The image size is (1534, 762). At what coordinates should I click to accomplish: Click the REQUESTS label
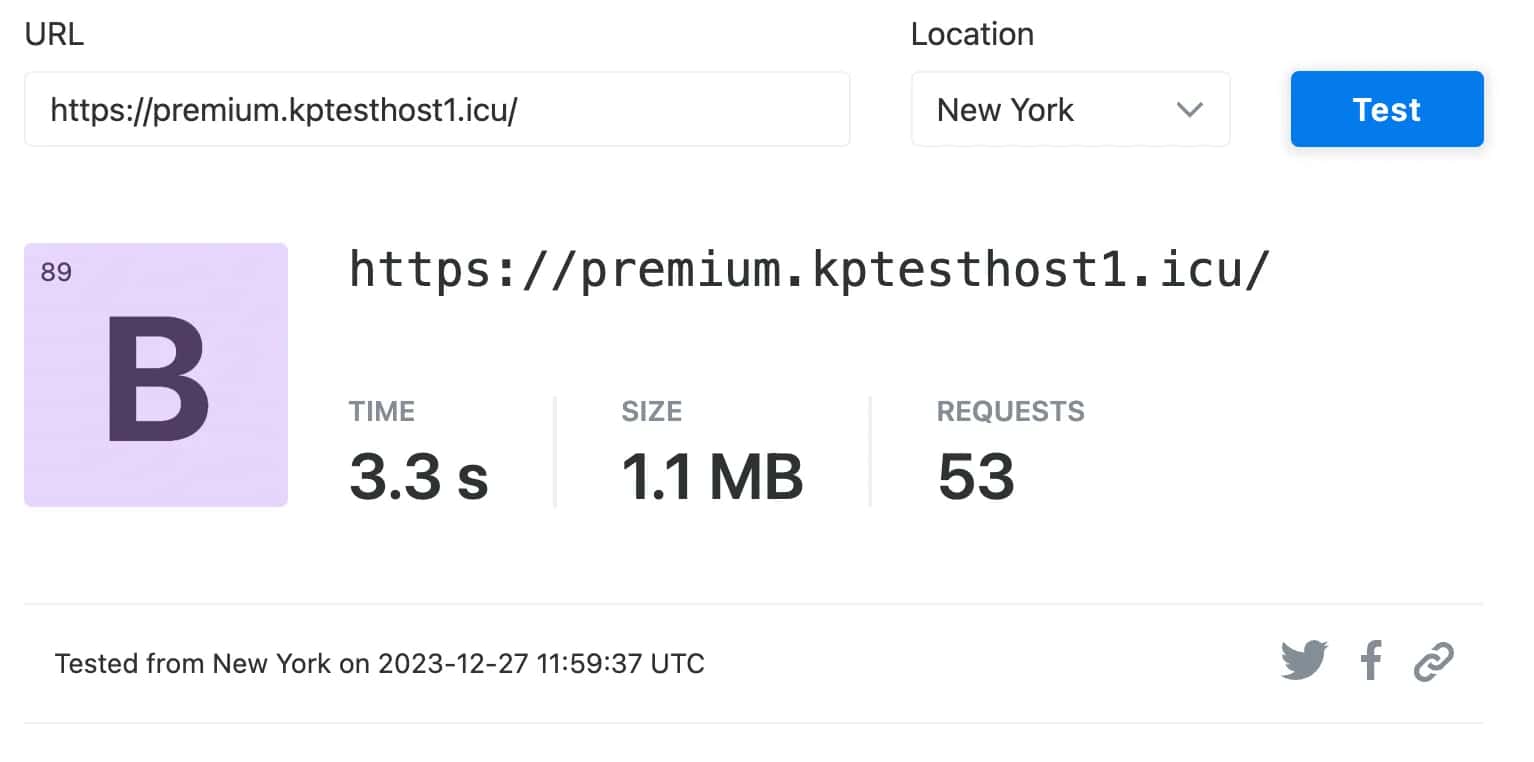coord(1010,411)
